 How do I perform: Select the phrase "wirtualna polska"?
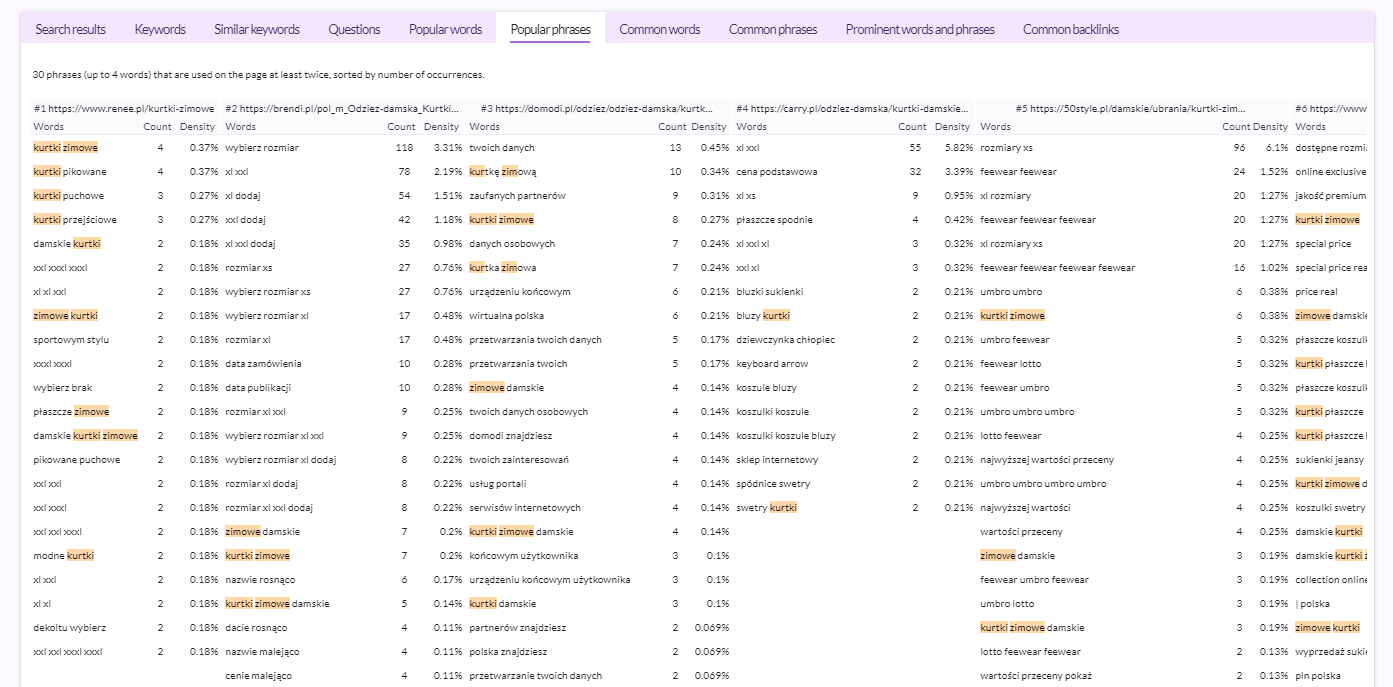point(507,316)
